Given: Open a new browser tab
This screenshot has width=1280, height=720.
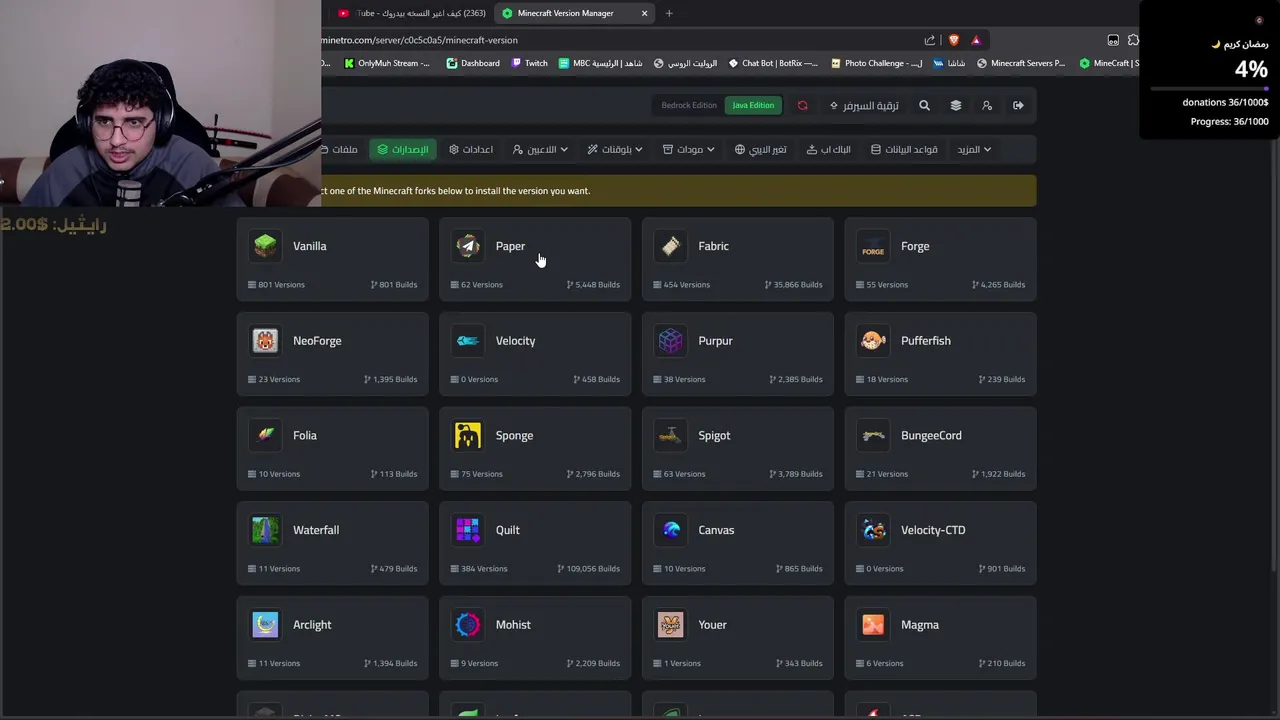Looking at the screenshot, I should pyautogui.click(x=669, y=13).
